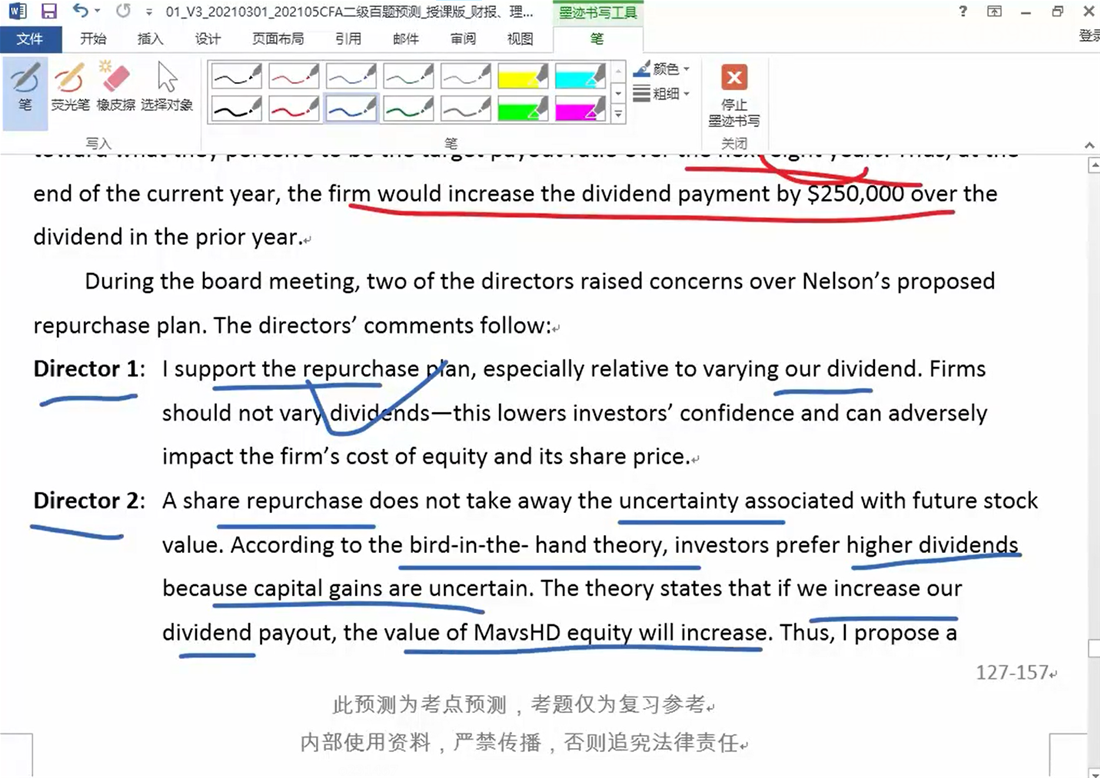Open Word Help question mark
Viewport: 1100px width, 778px height.
point(963,11)
